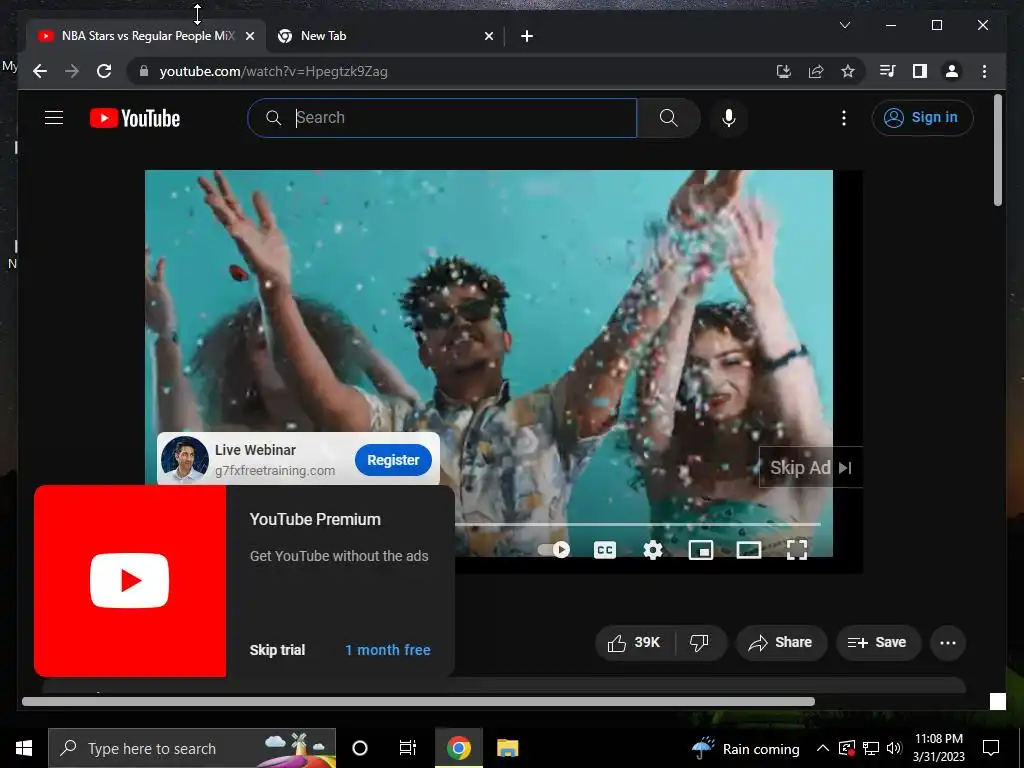Click the Windows taskbar search box

click(x=192, y=748)
